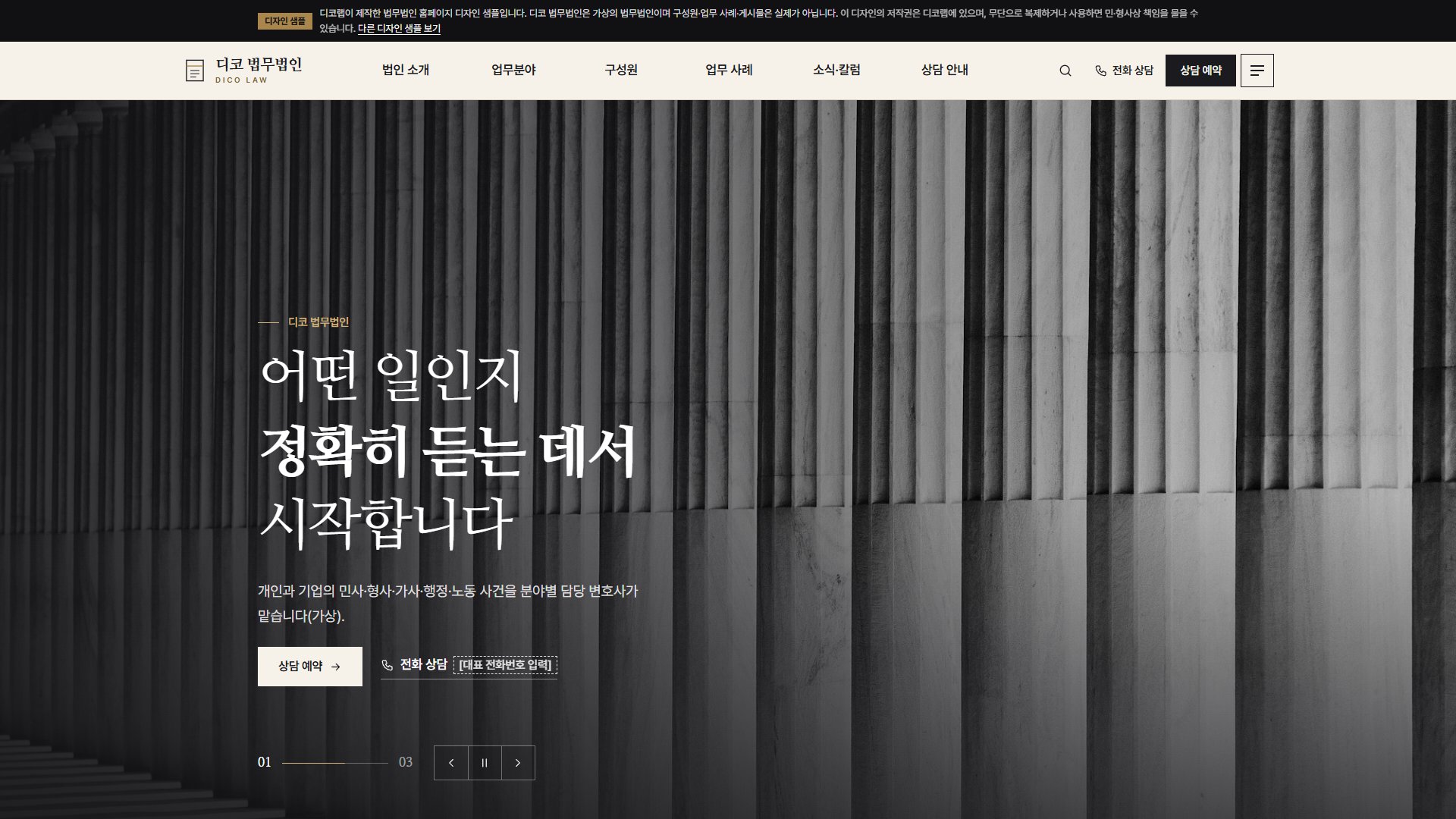Click the hero 전화 상담 phone link
Image resolution: width=1456 pixels, height=819 pixels.
click(469, 665)
